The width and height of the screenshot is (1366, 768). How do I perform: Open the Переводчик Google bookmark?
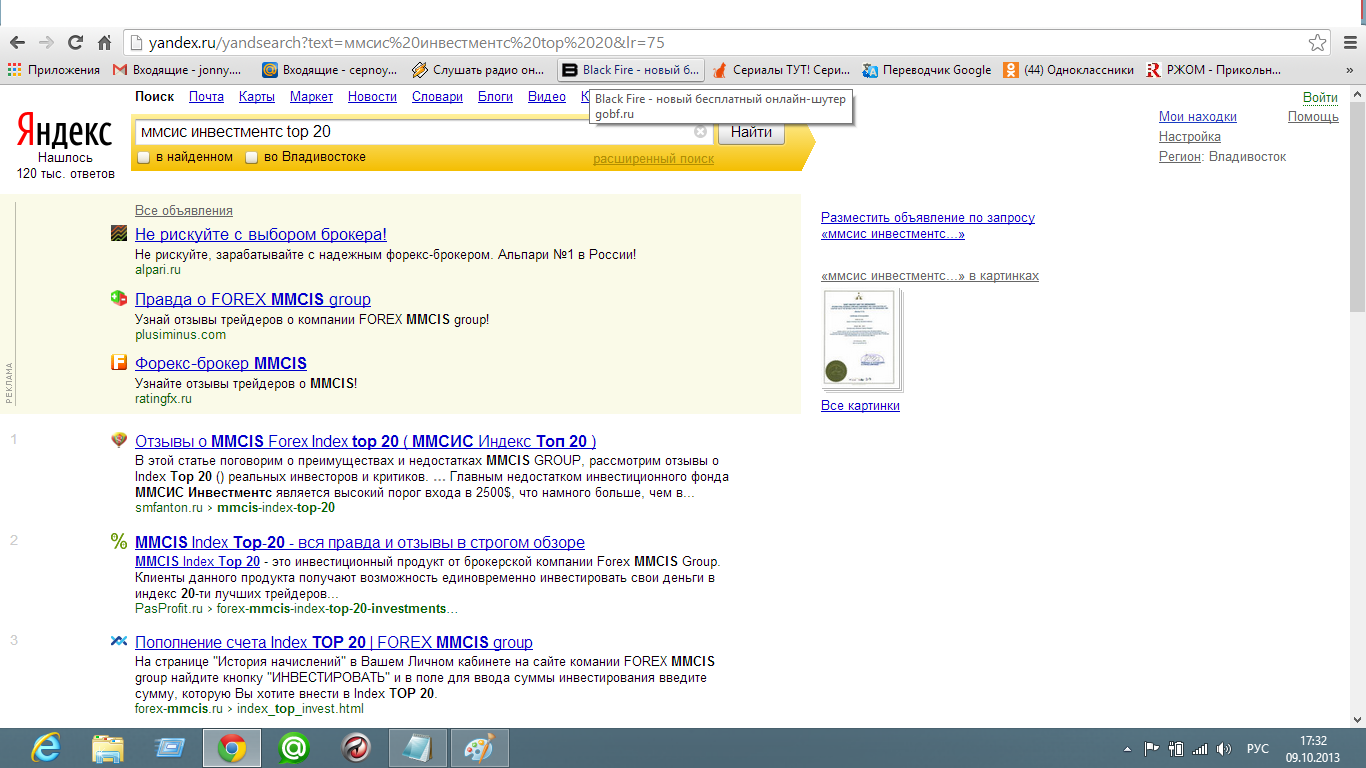[x=927, y=70]
